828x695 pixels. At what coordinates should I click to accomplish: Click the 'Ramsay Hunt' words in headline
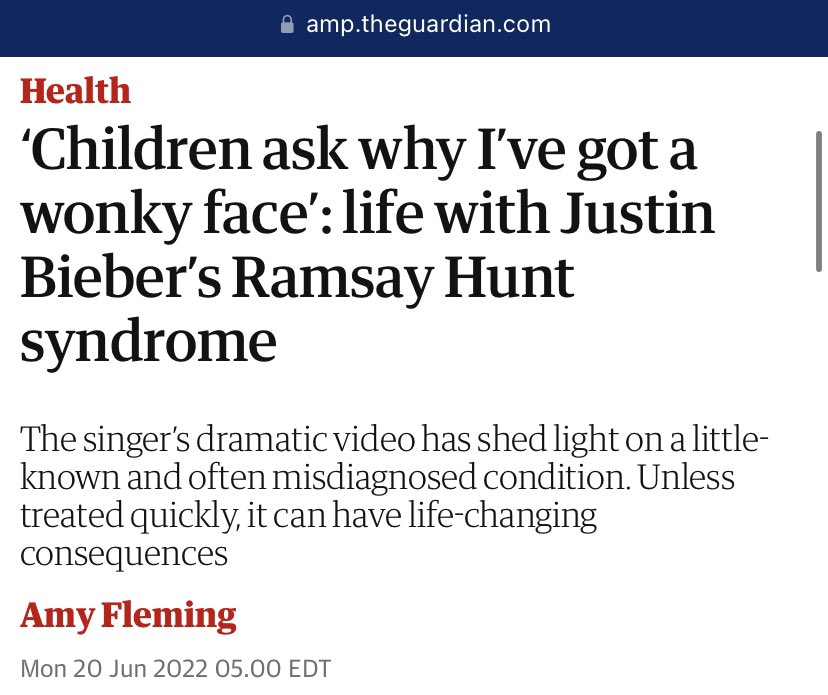(x=403, y=278)
